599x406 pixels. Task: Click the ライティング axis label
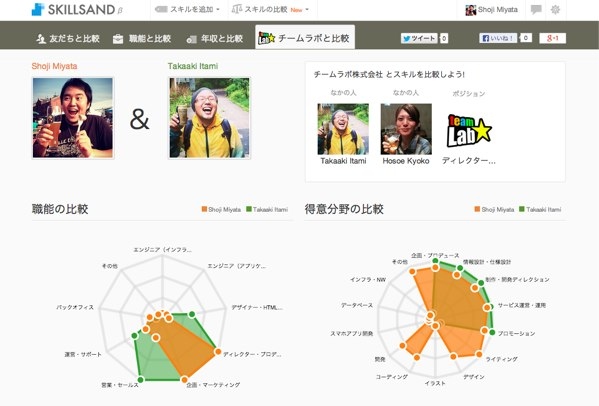[501, 359]
